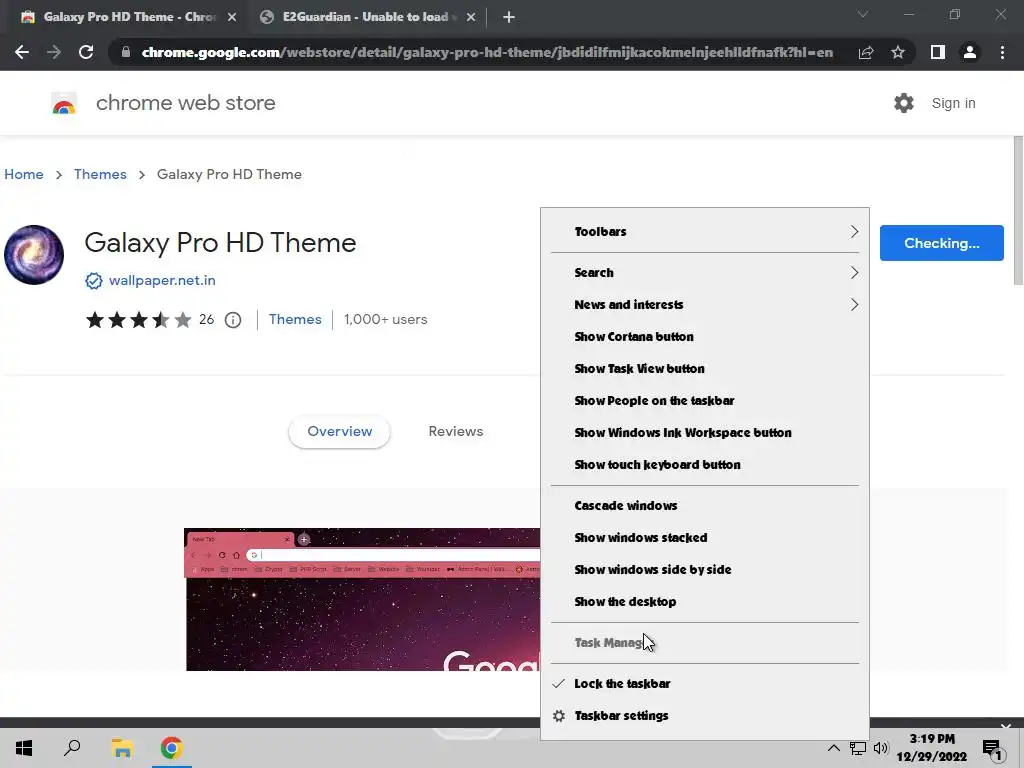Click the taskbar clock showing 3:19 PM
Viewport: 1024px width, 768px height.
click(932, 748)
